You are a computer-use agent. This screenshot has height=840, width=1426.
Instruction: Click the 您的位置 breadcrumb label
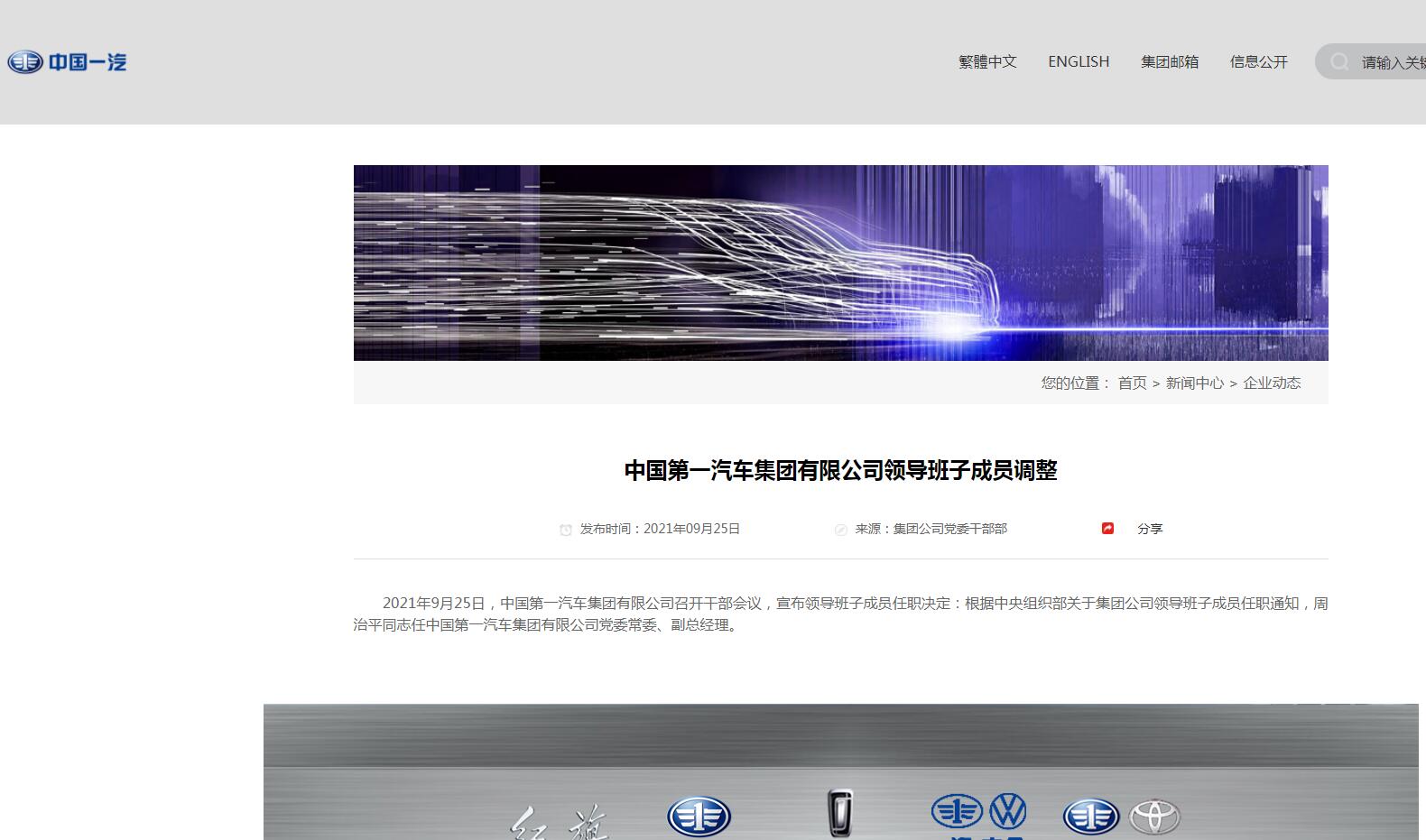1076,383
